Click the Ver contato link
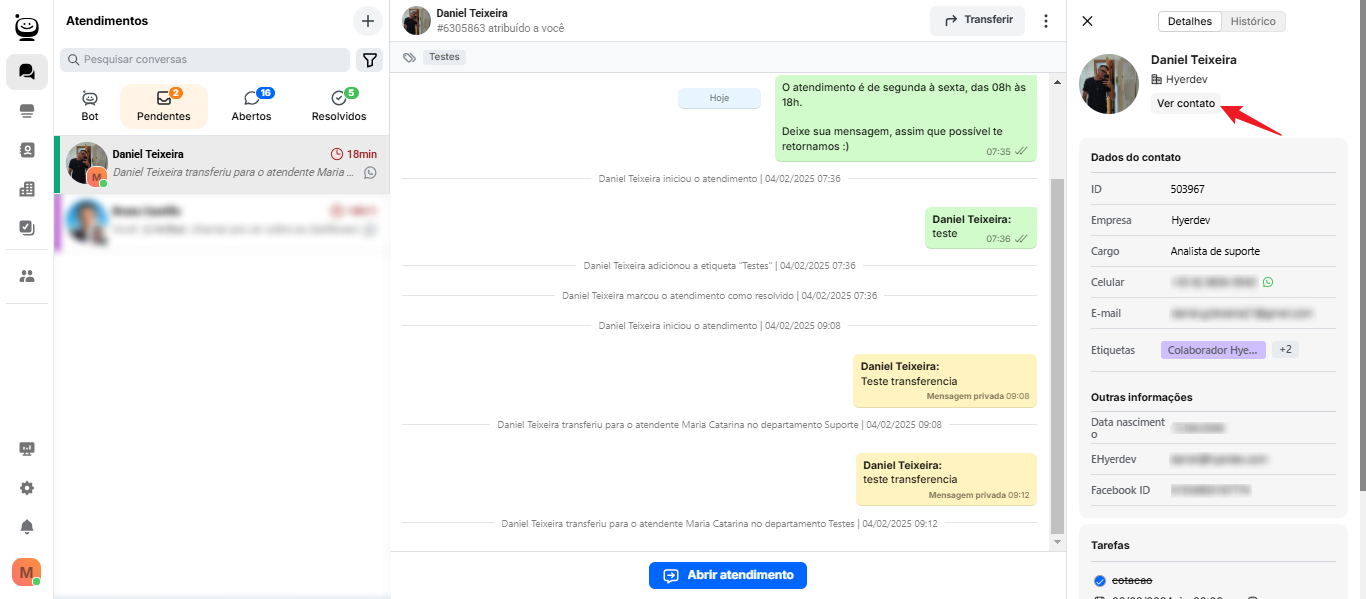The width and height of the screenshot is (1366, 599). pos(1186,103)
